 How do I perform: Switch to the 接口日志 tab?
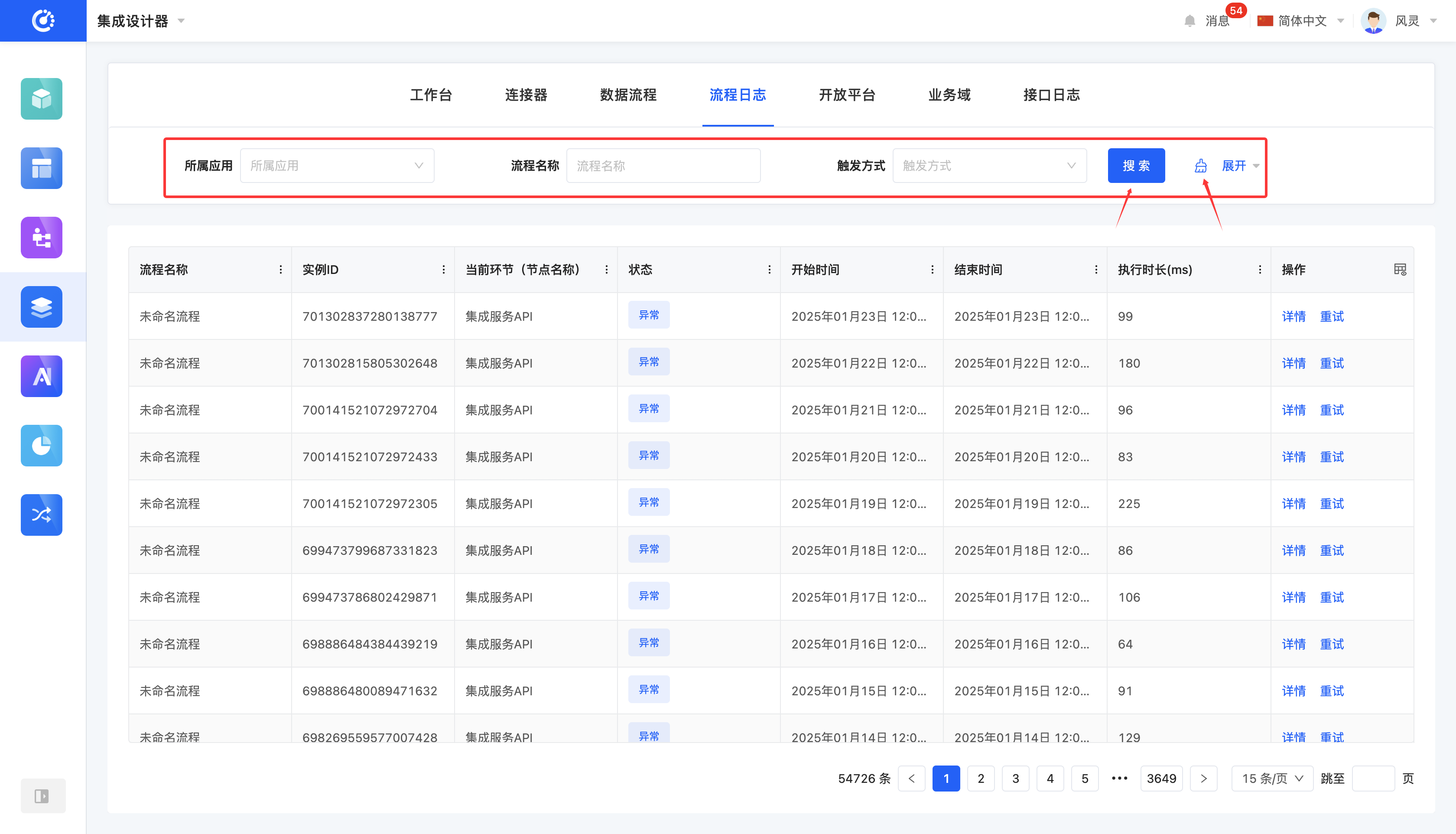point(1051,94)
